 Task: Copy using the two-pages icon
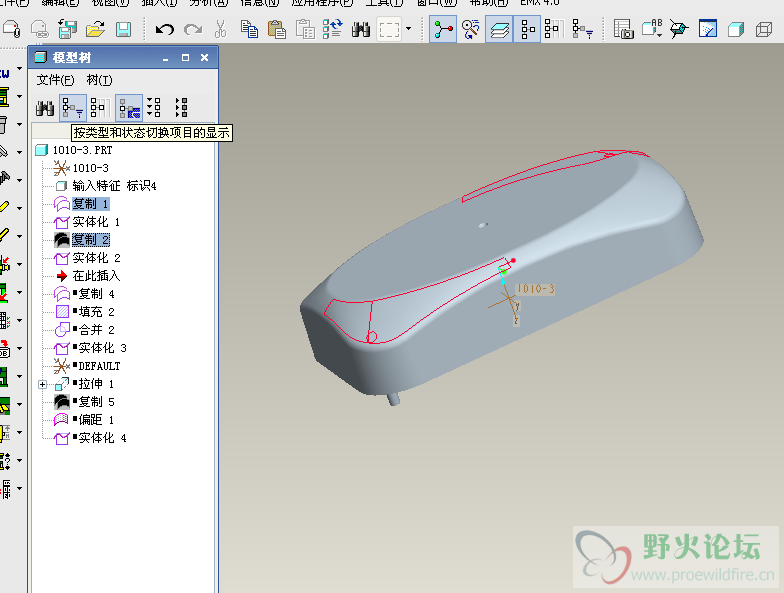(x=249, y=30)
